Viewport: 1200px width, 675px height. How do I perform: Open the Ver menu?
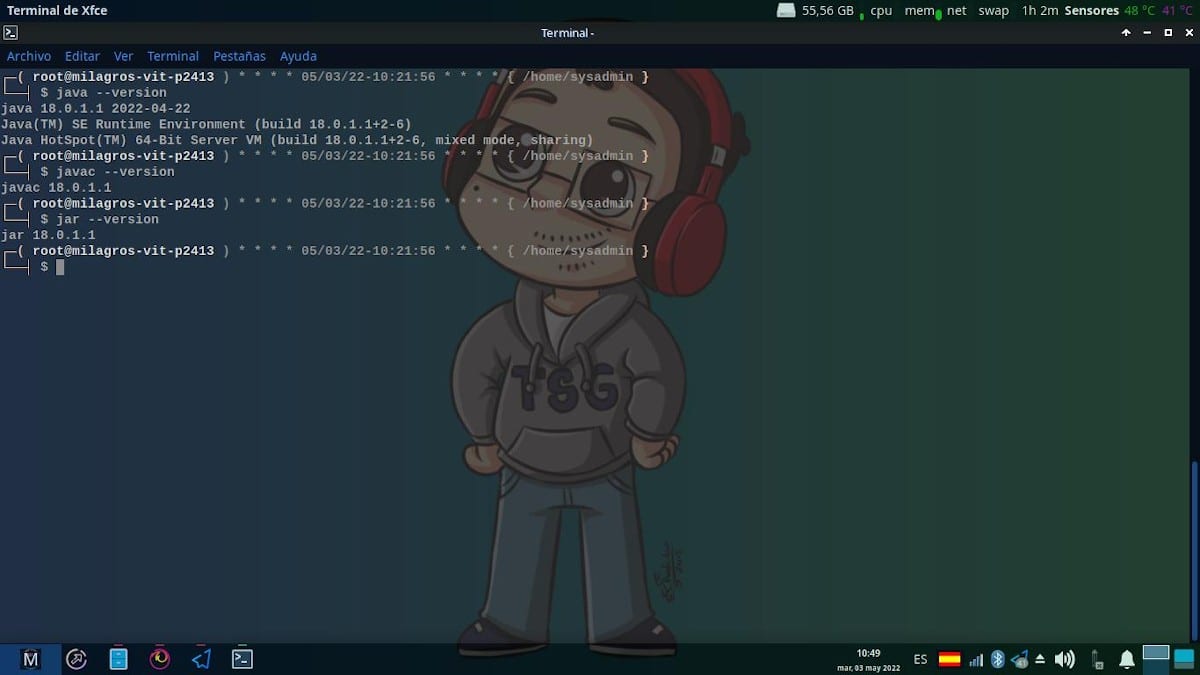pos(123,56)
